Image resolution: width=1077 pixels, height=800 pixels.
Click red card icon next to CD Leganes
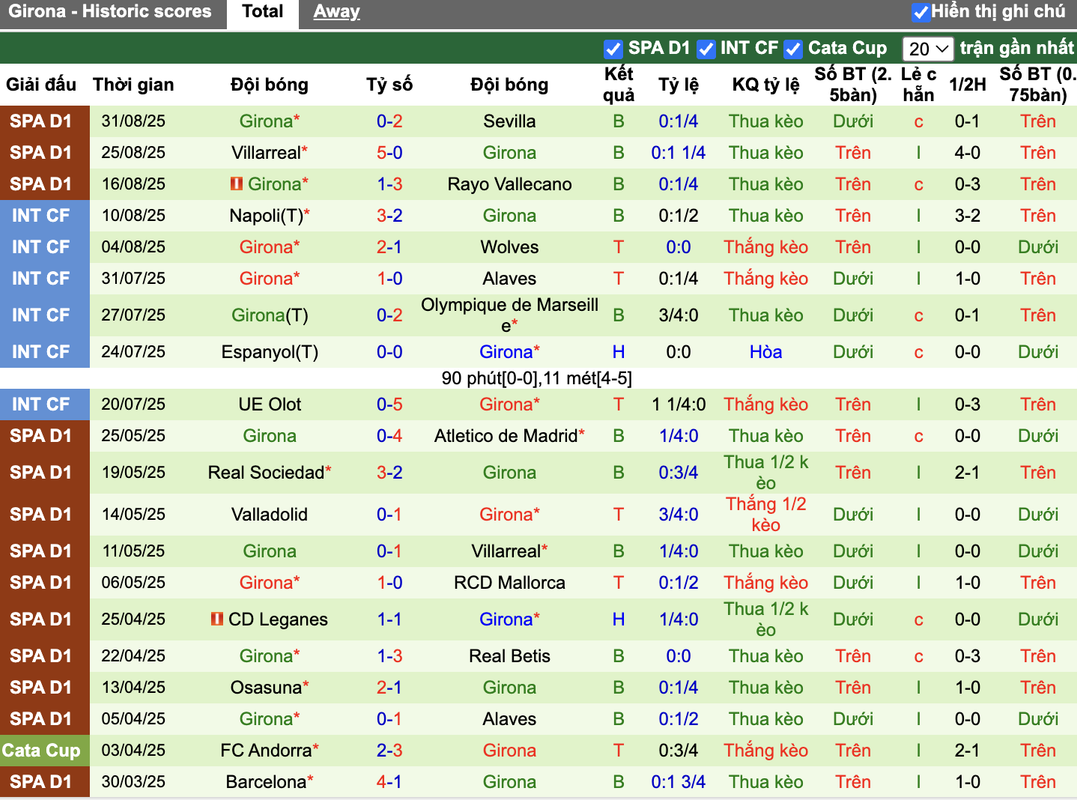point(217,619)
